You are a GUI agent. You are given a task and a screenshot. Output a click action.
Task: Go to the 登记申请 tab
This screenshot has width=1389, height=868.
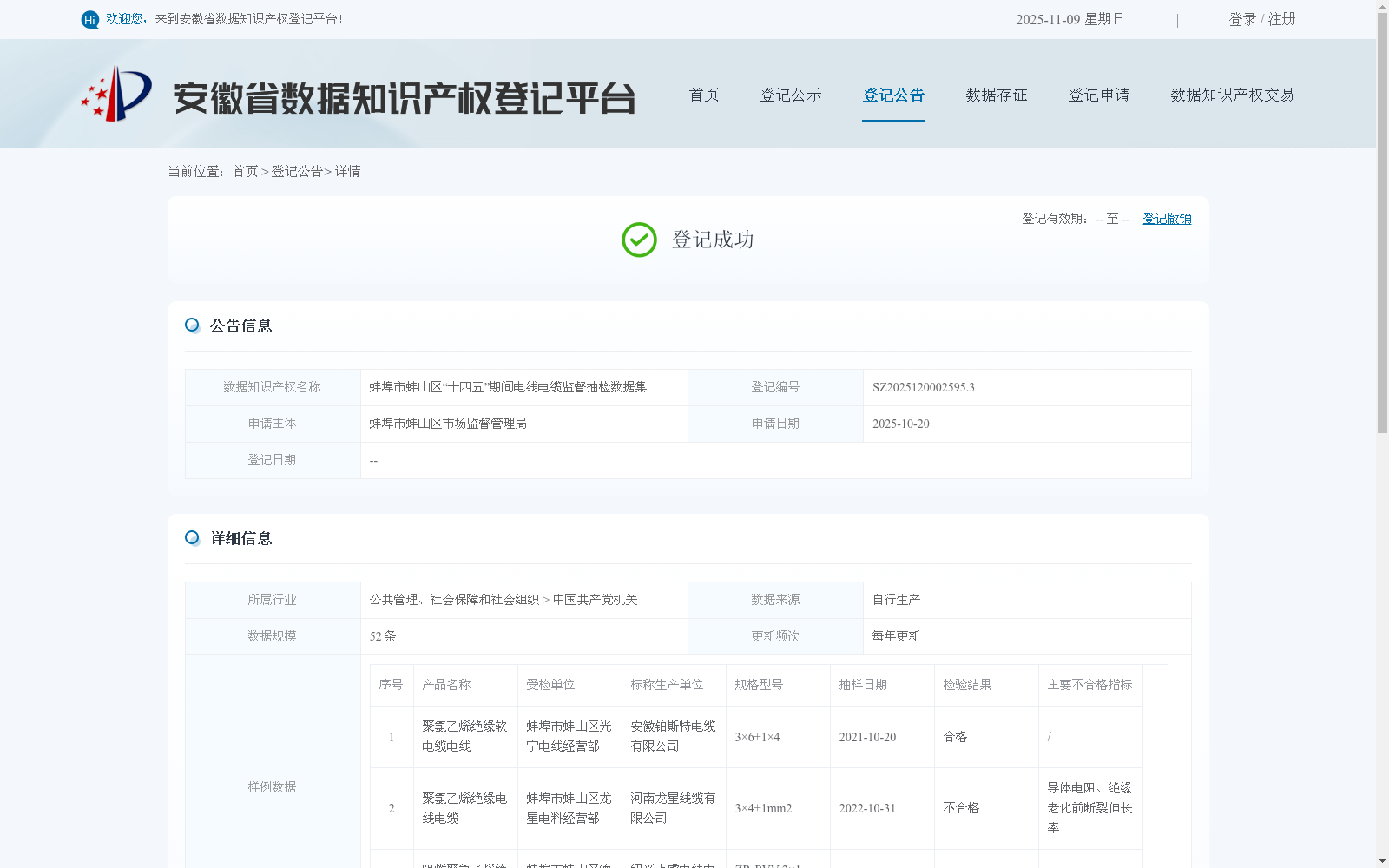[1099, 95]
